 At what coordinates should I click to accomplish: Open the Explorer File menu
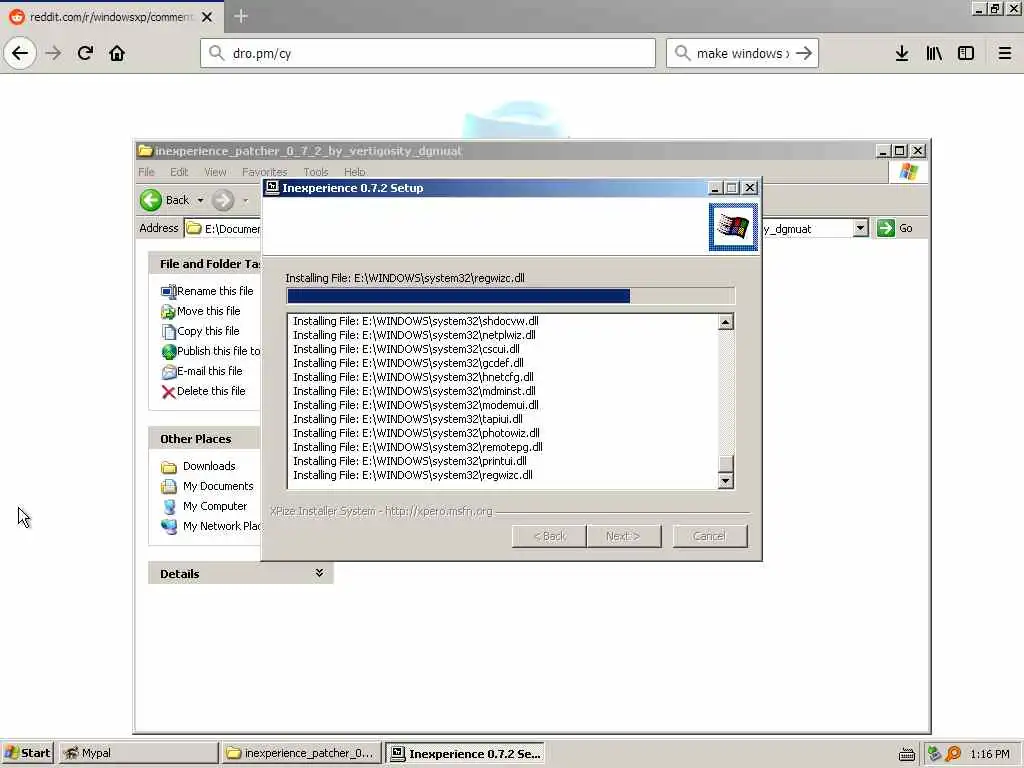tap(146, 172)
